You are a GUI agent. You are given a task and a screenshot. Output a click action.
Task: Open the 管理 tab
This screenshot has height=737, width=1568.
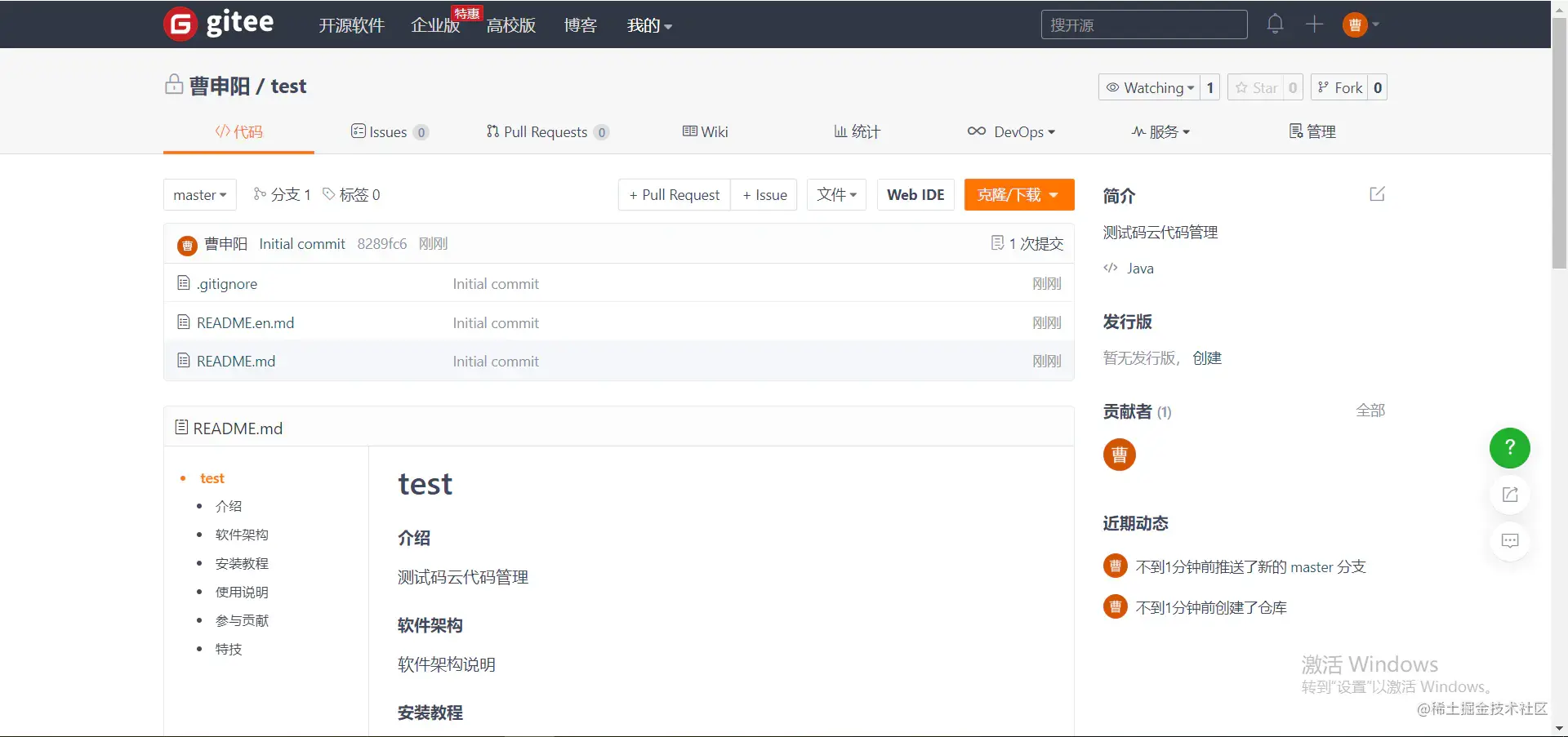[x=1312, y=132]
